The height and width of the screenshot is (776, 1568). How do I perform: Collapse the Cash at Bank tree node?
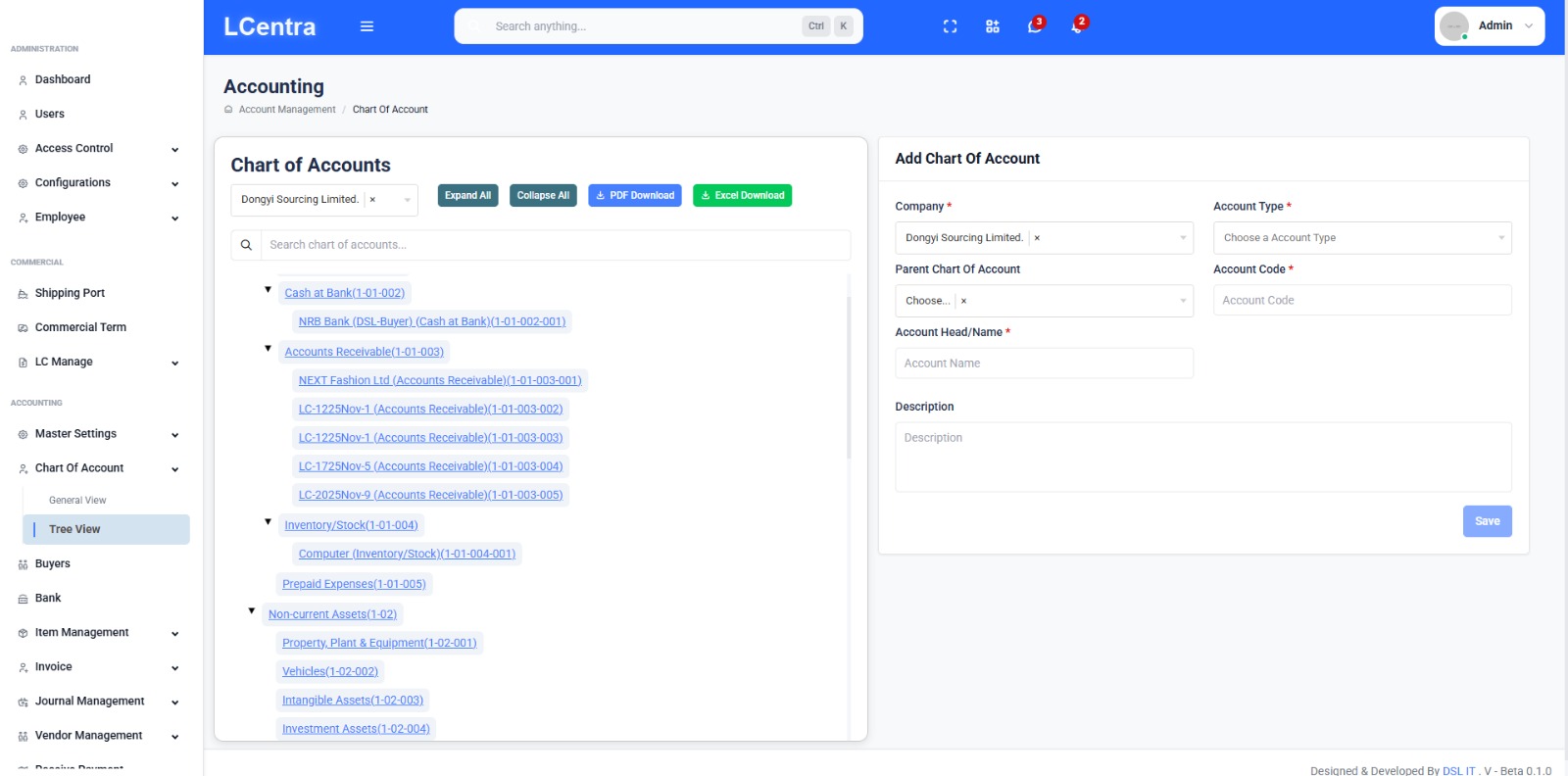click(x=268, y=290)
